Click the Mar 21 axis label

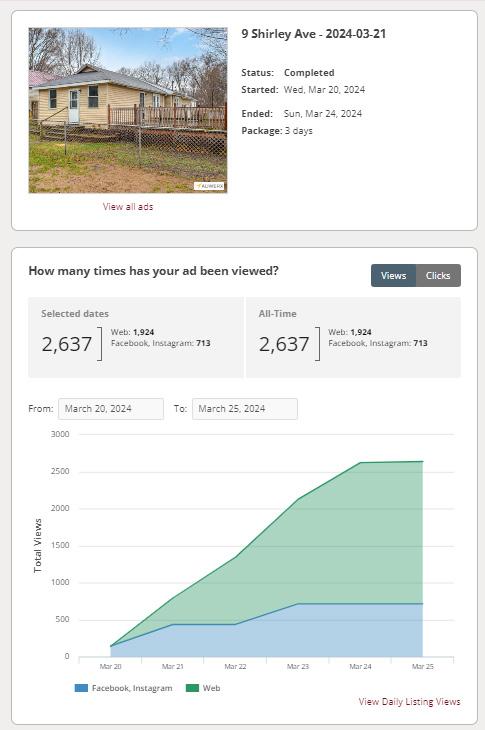click(x=173, y=667)
